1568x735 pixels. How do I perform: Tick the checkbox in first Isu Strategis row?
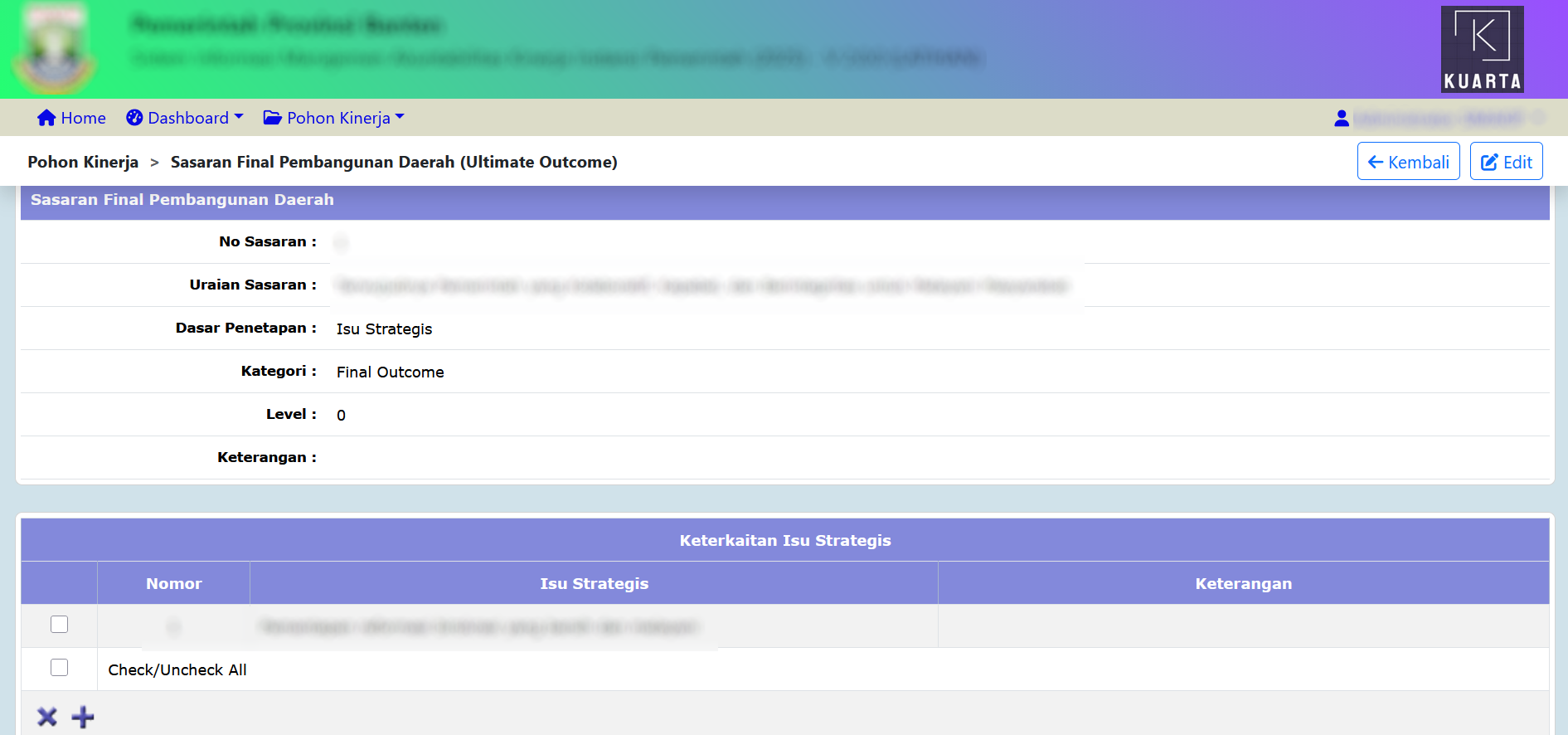pos(59,625)
